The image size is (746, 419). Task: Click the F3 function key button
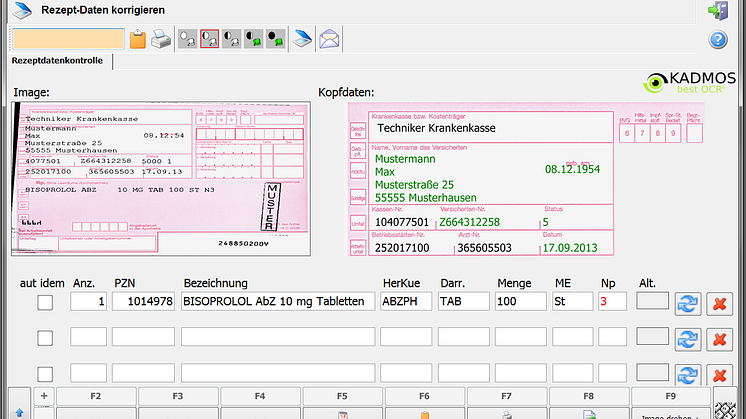click(x=178, y=396)
